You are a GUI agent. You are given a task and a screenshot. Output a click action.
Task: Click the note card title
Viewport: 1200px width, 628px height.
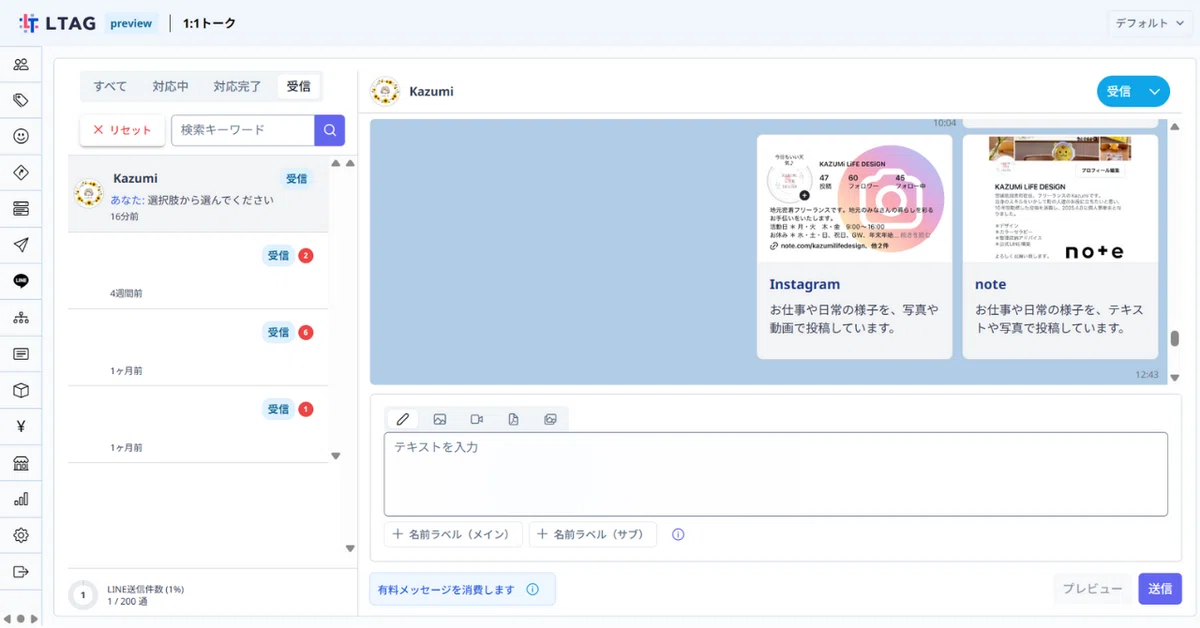[991, 284]
